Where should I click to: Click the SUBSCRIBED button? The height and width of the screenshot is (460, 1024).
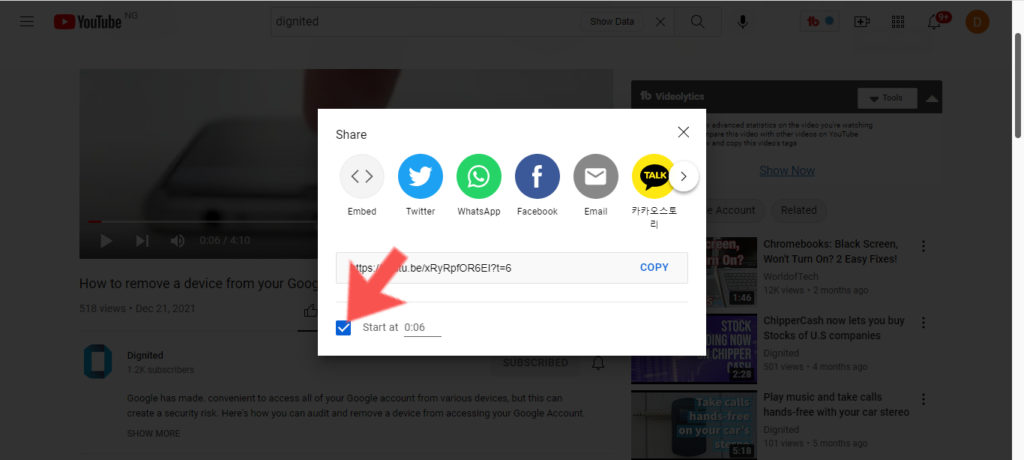[535, 363]
